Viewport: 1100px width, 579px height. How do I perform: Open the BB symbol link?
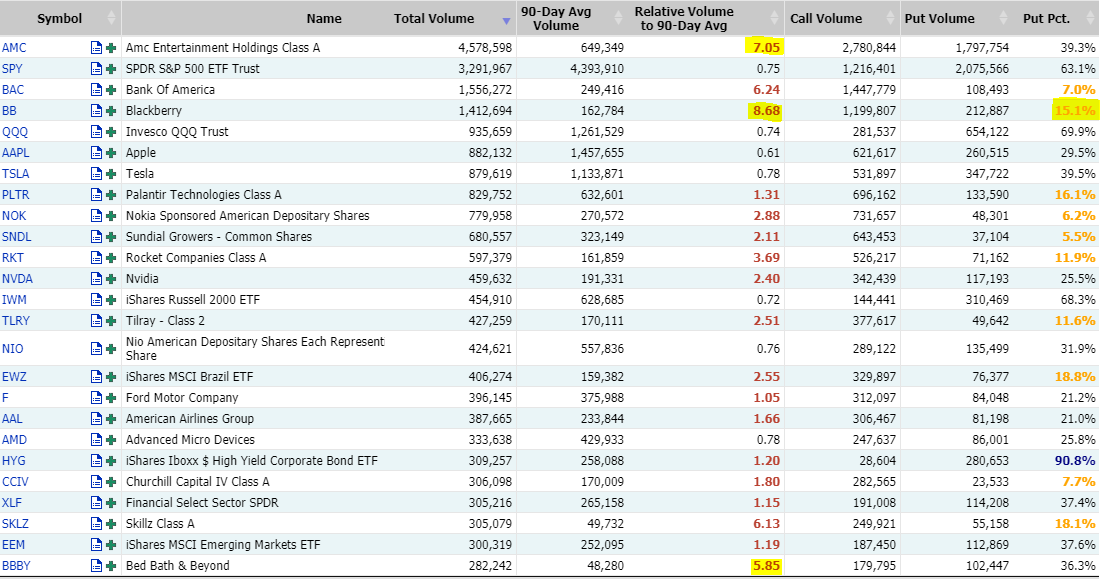tap(9, 111)
